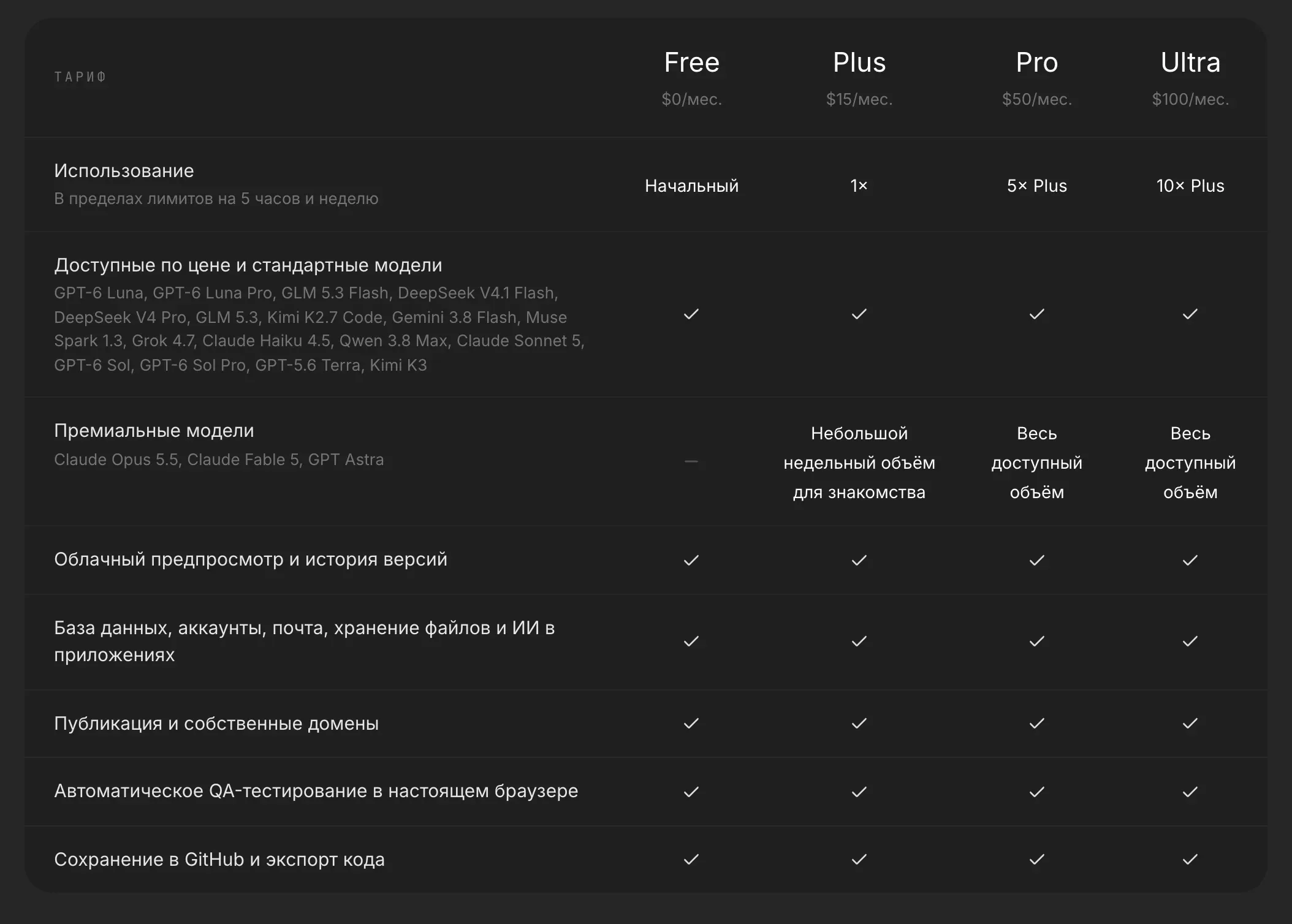Click 'Облачный предпросмотр и история версий' label
Image resolution: width=1292 pixels, height=924 pixels.
251,559
